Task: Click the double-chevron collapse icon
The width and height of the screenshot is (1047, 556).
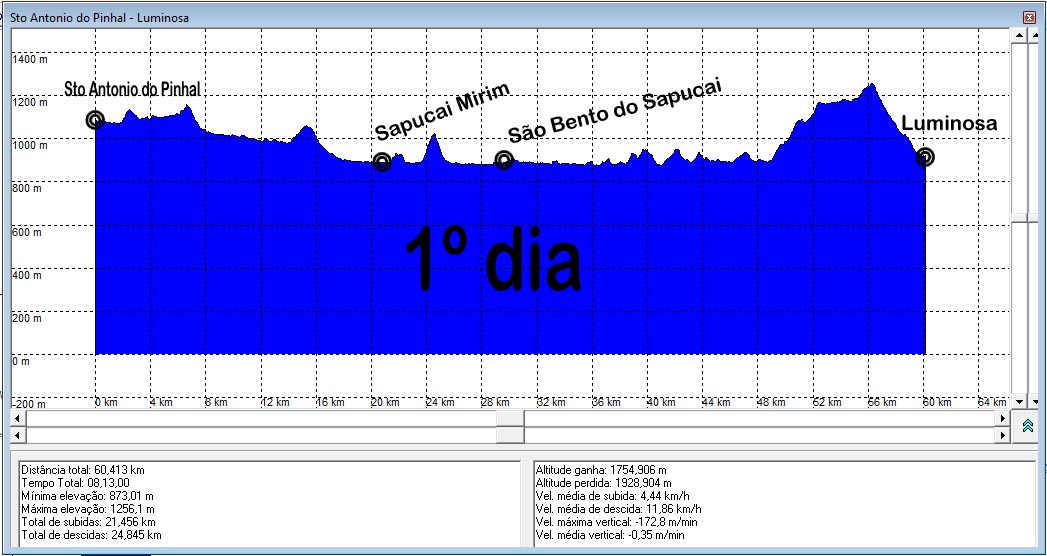Action: point(1028,426)
